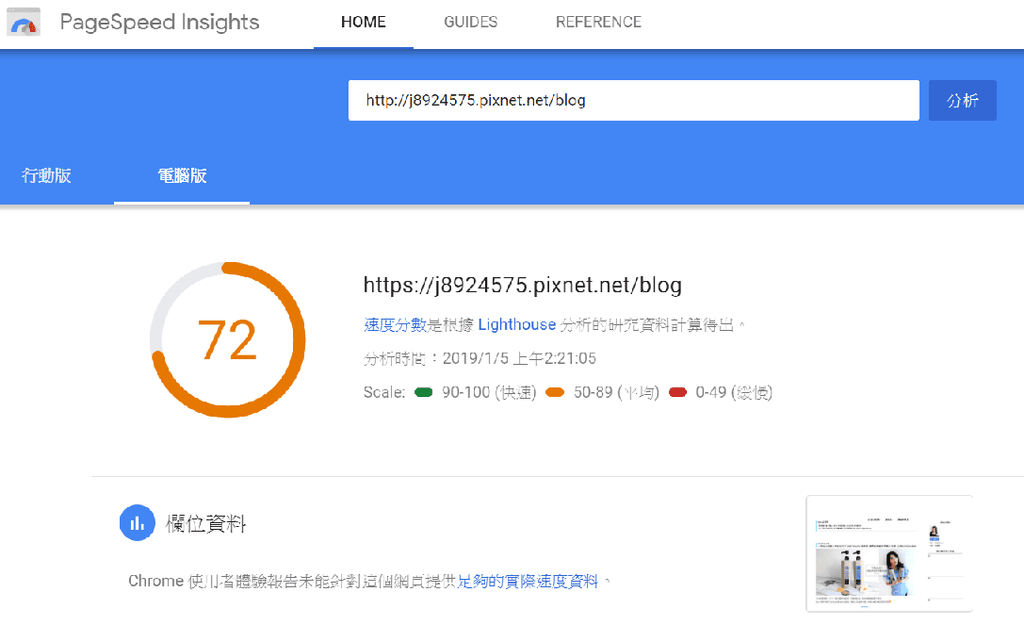Click the 分析 analyze button
1024x625 pixels.
coord(963,101)
